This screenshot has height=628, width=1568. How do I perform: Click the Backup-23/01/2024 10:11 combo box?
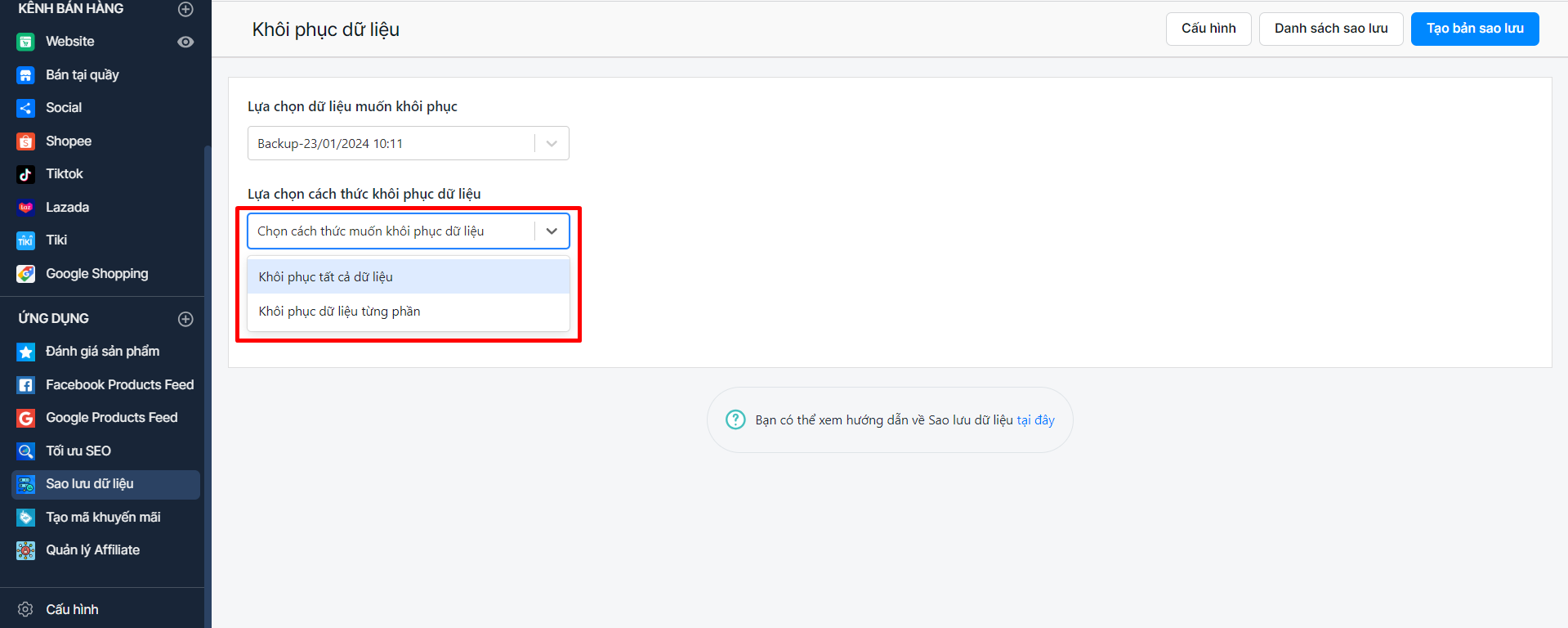(408, 143)
